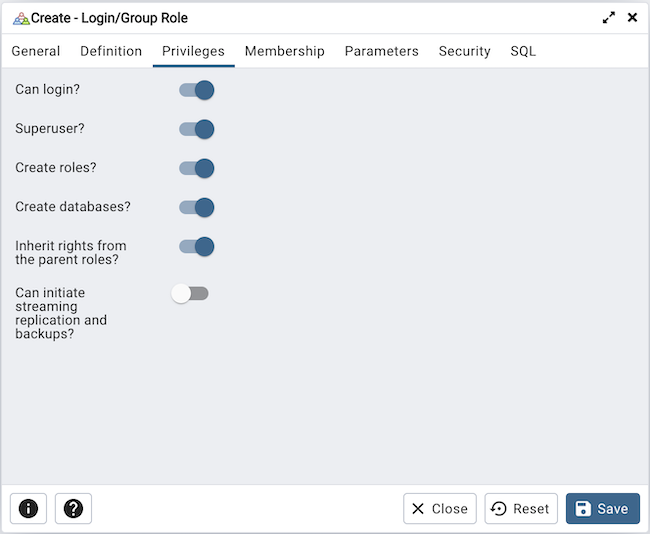The image size is (650, 534).
Task: Open the Security tab
Action: pyautogui.click(x=464, y=51)
